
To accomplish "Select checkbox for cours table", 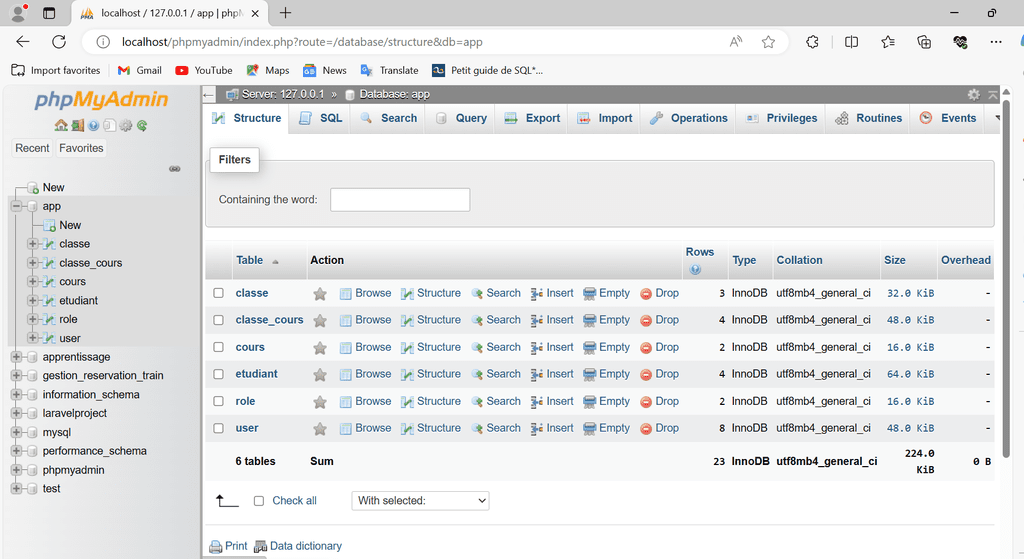I will click(219, 347).
